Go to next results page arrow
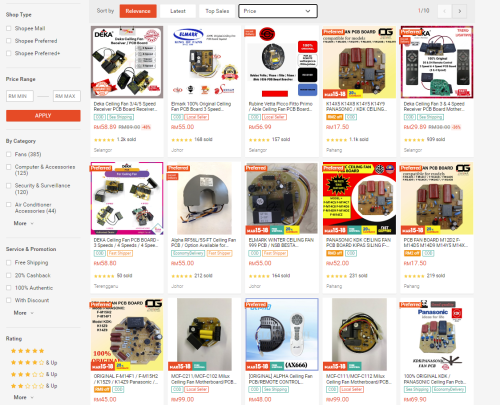The width and height of the screenshot is (500, 405). pyautogui.click(x=460, y=11)
